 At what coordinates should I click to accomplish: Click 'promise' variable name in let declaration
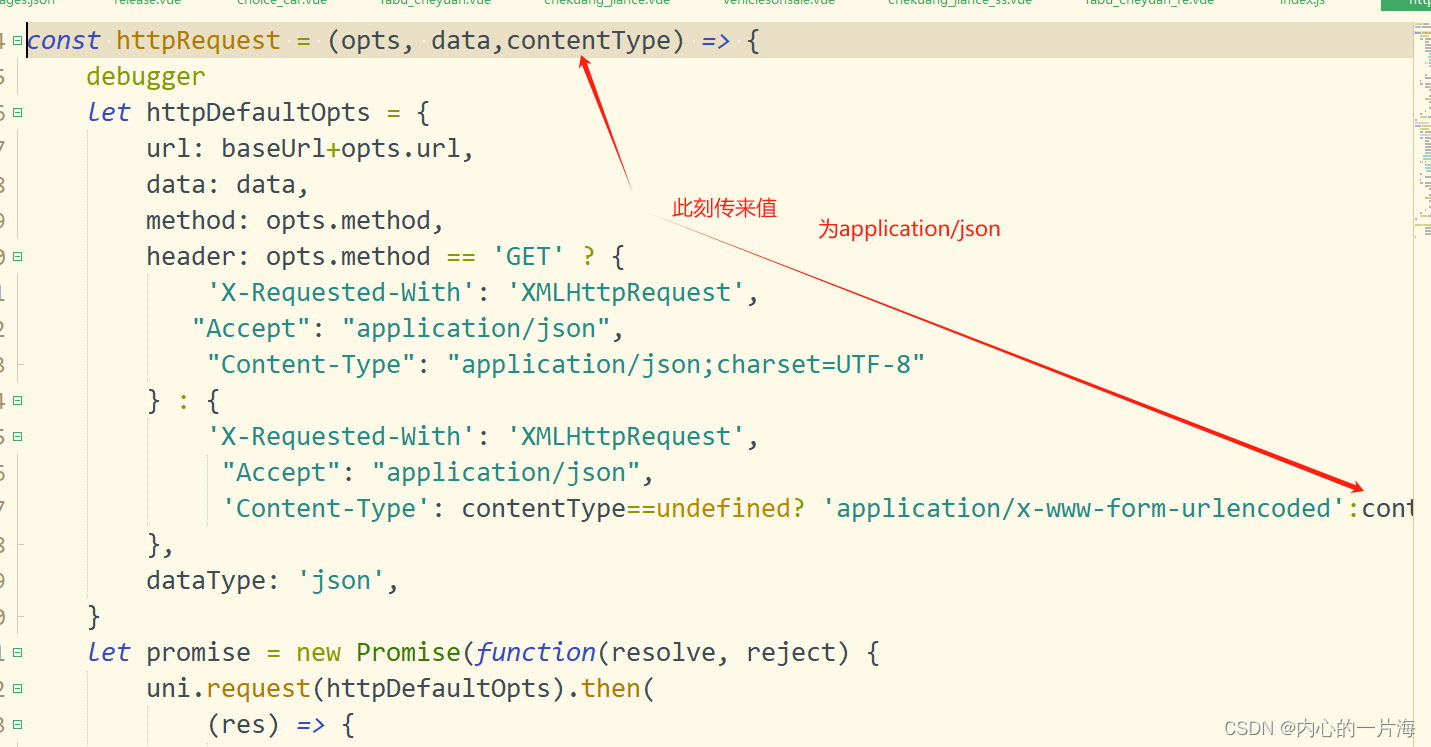tap(198, 653)
